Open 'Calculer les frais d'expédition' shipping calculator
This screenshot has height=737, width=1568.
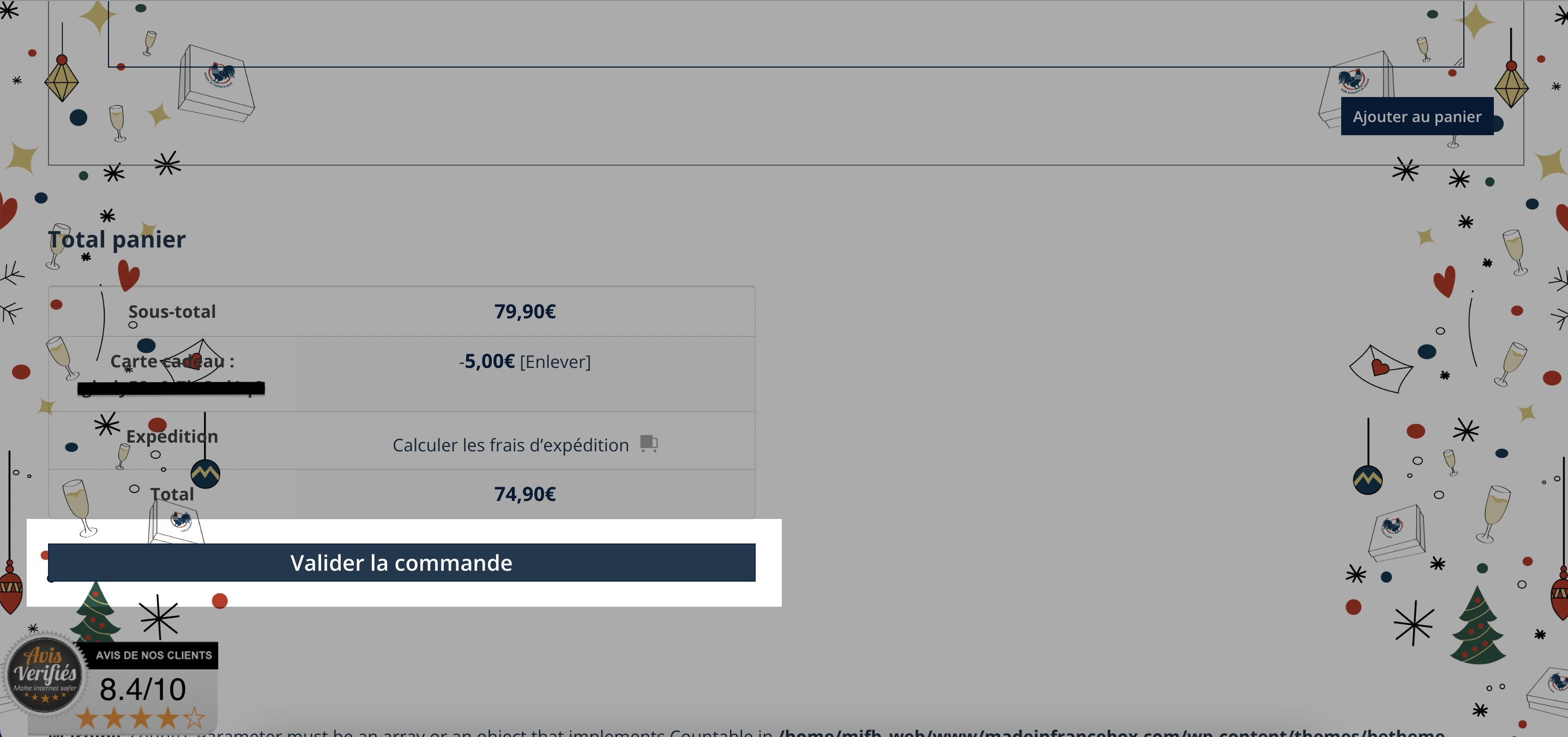click(x=510, y=445)
